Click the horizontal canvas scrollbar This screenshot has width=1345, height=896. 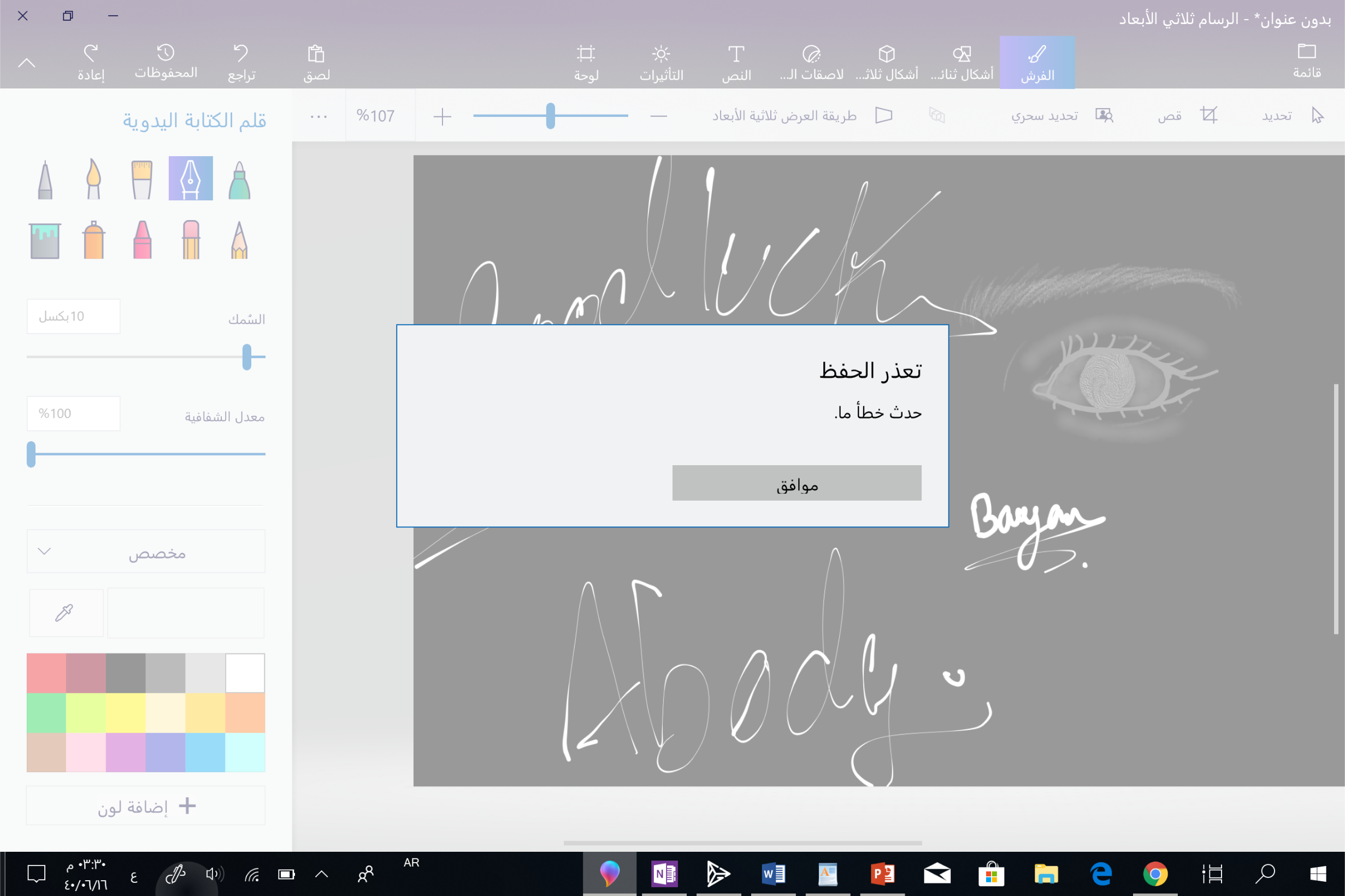742,843
